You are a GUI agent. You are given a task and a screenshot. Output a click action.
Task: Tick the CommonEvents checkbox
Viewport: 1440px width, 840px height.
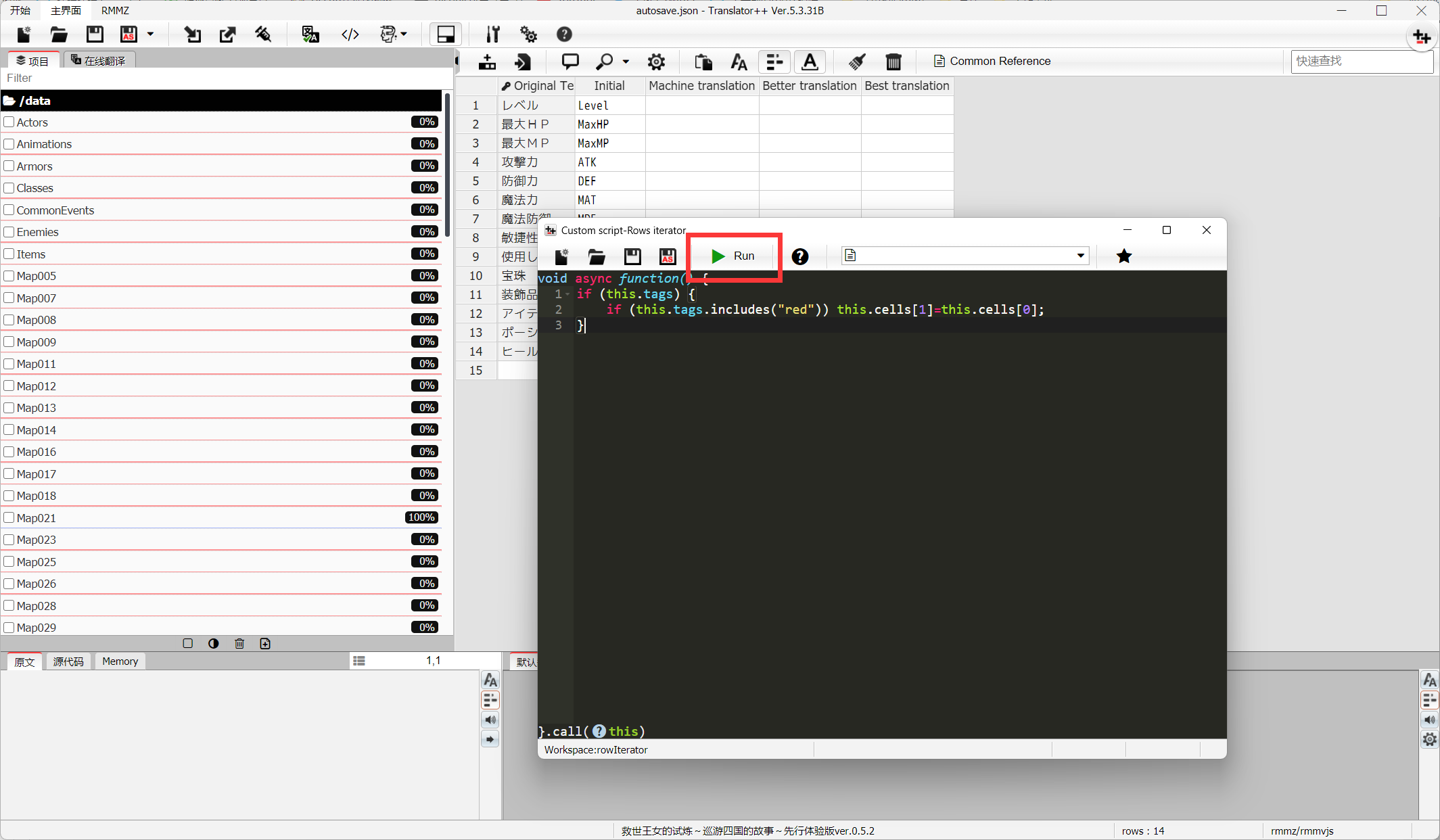pos(9,210)
